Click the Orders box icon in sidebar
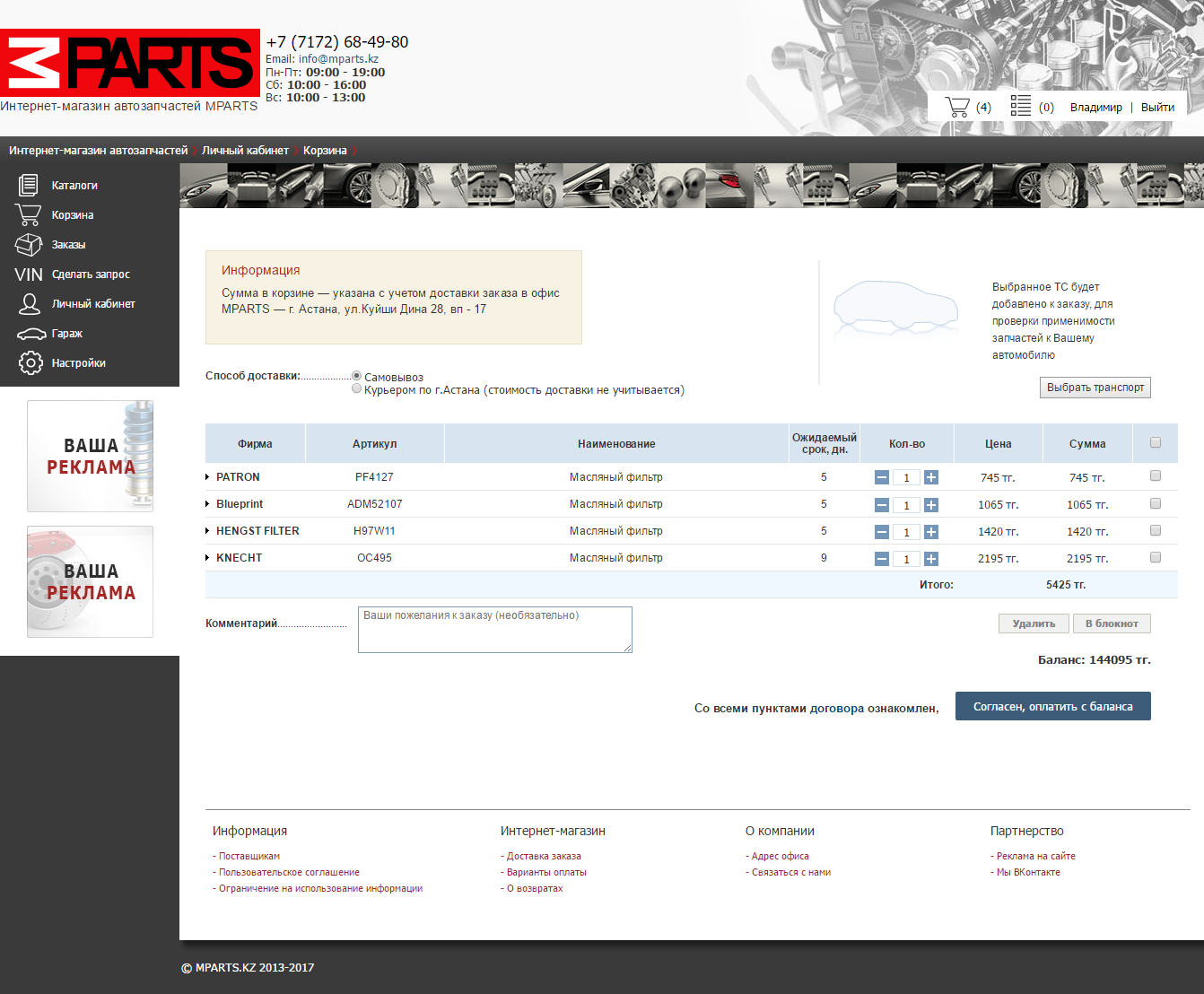The width and height of the screenshot is (1204, 994). tap(29, 244)
